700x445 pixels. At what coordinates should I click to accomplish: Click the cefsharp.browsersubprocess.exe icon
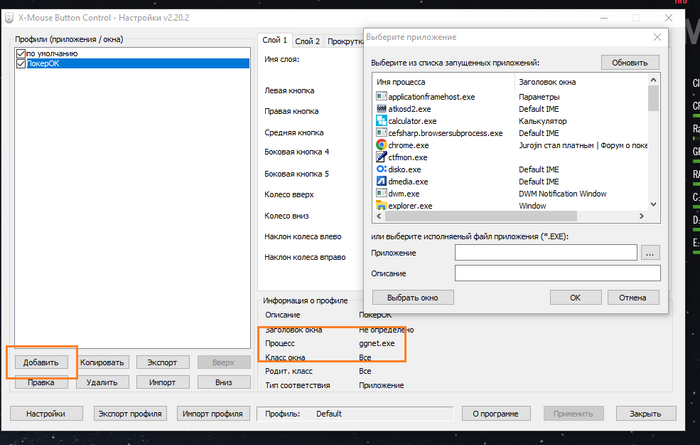(381, 133)
